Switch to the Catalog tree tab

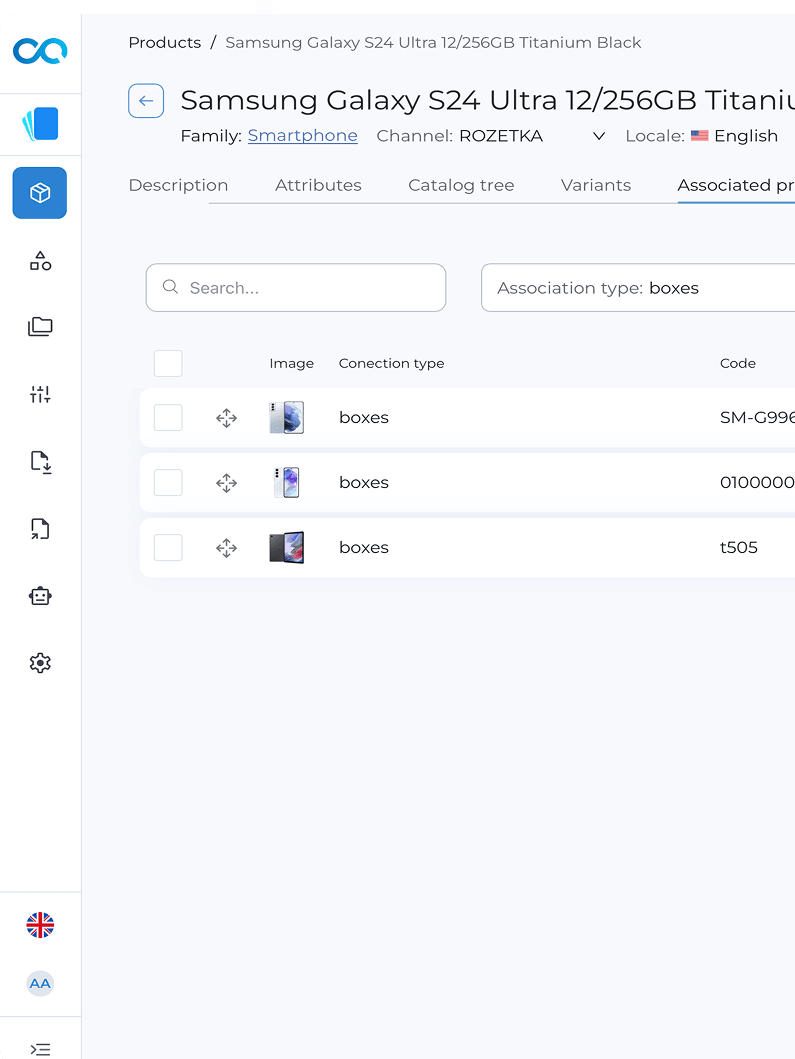(461, 185)
